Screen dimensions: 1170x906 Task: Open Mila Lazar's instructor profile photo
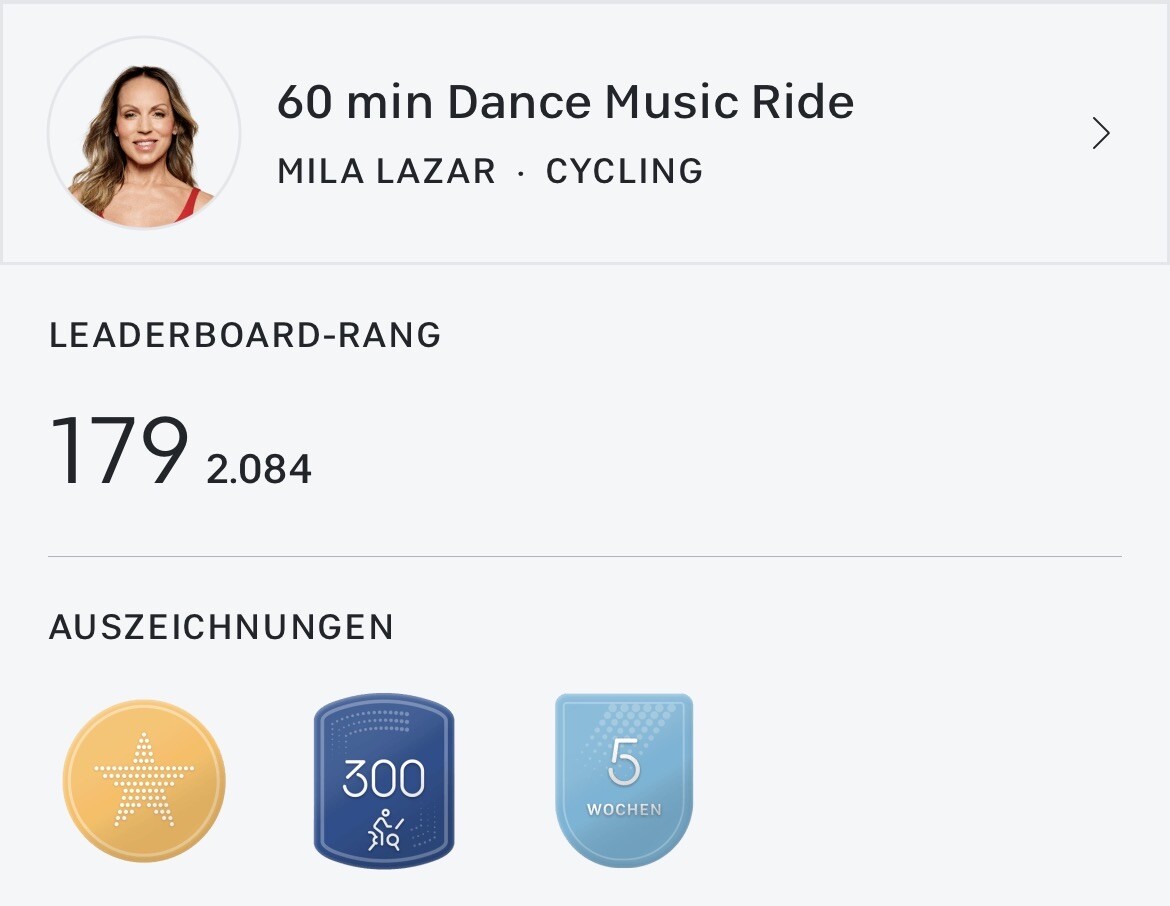coord(144,133)
